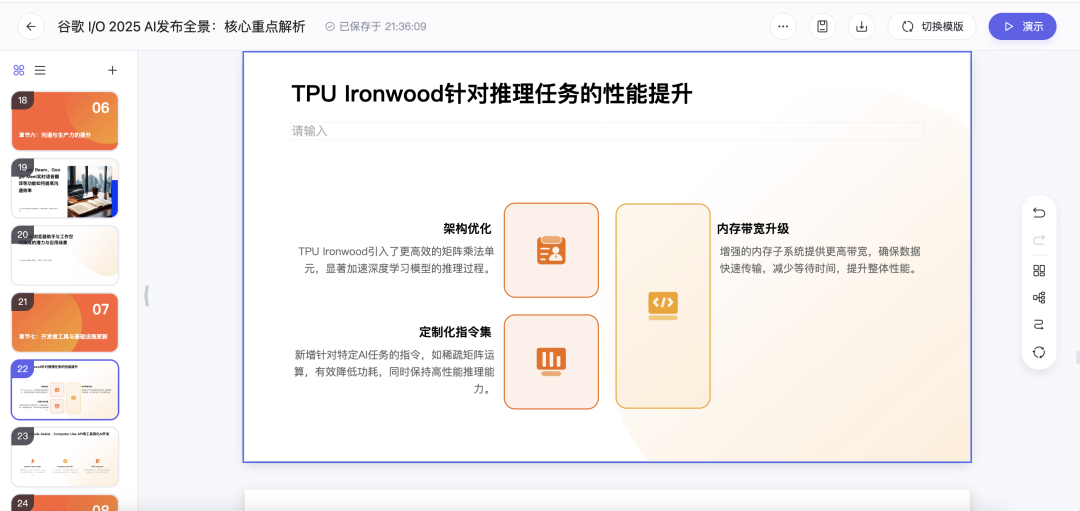Click 切换模版 to switch template
This screenshot has height=511, width=1080.
click(932, 27)
